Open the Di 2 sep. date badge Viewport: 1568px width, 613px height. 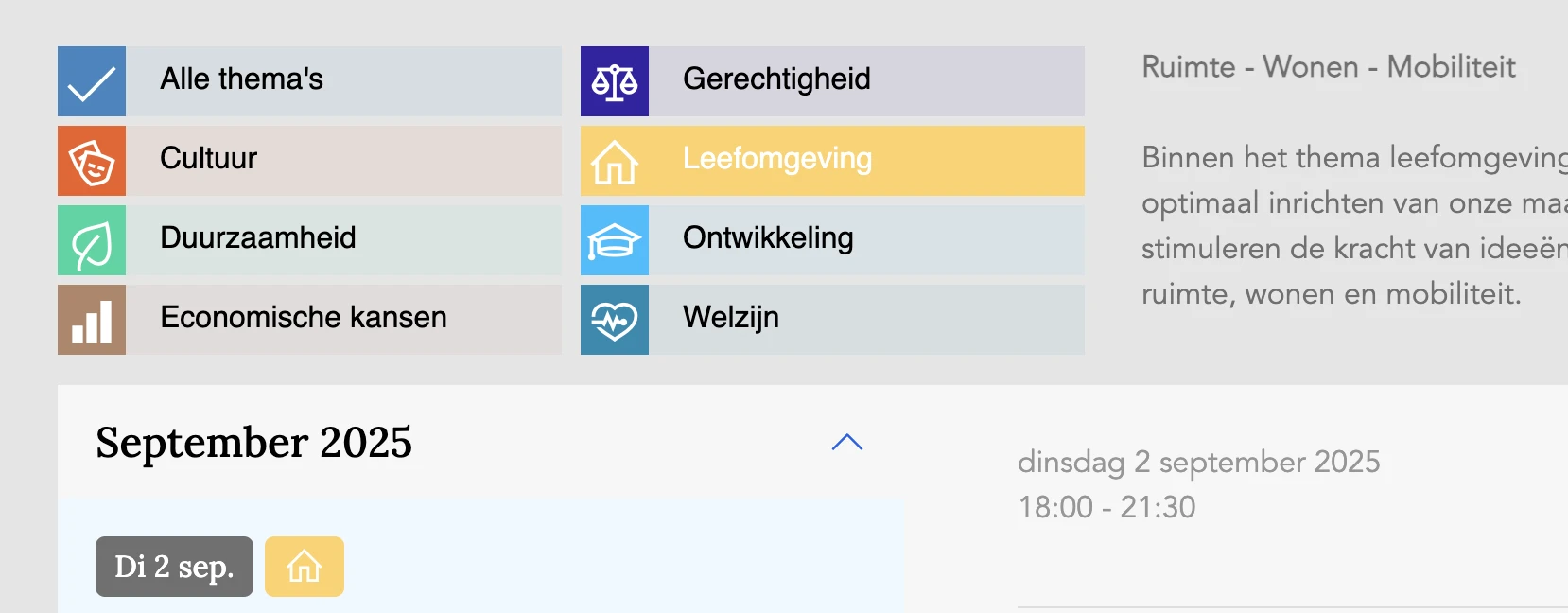point(174,567)
